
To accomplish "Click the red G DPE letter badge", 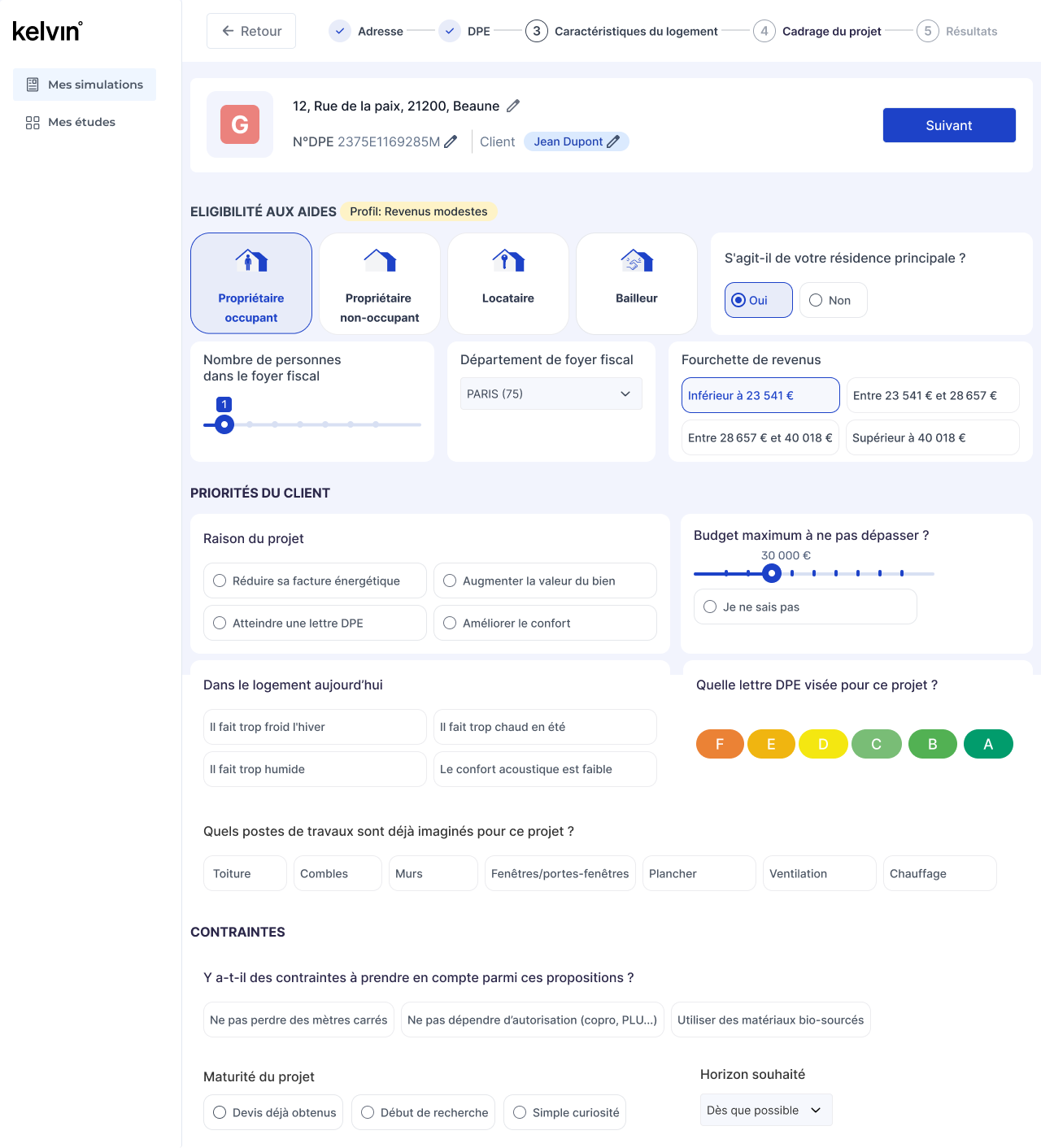I will [x=240, y=124].
